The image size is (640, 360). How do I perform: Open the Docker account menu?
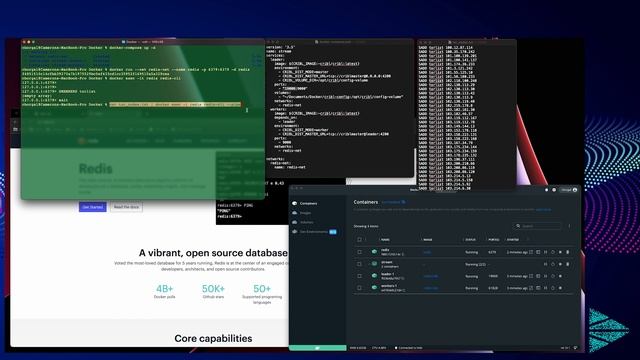pos(569,190)
